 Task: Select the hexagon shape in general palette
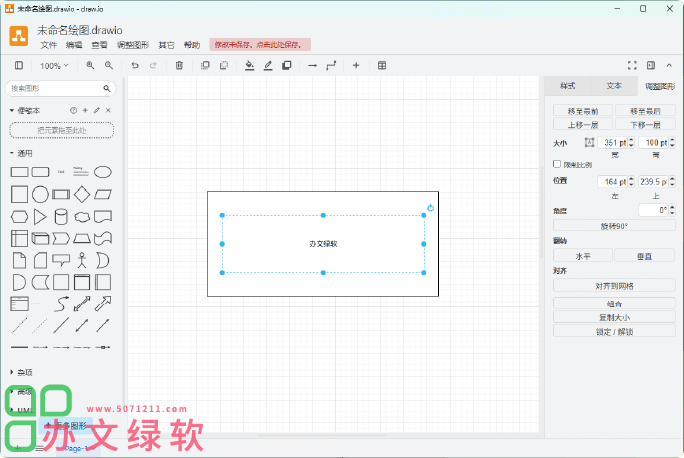[x=19, y=217]
